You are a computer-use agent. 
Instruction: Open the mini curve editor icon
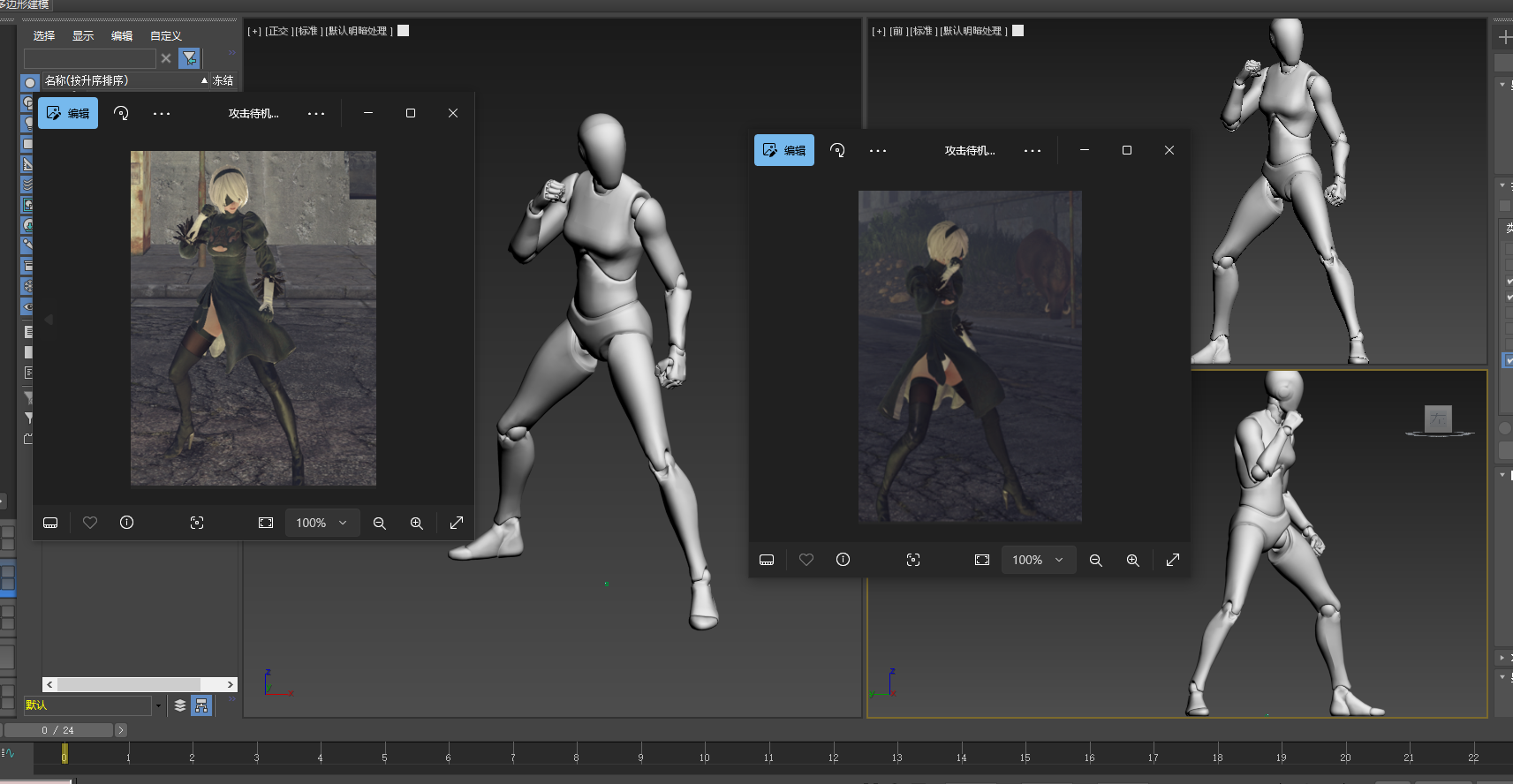point(8,753)
